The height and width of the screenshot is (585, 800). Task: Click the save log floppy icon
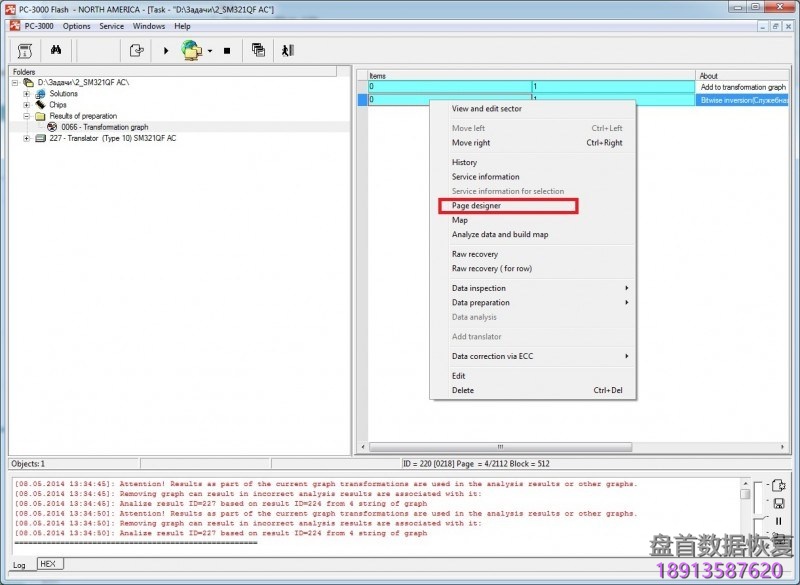778,503
